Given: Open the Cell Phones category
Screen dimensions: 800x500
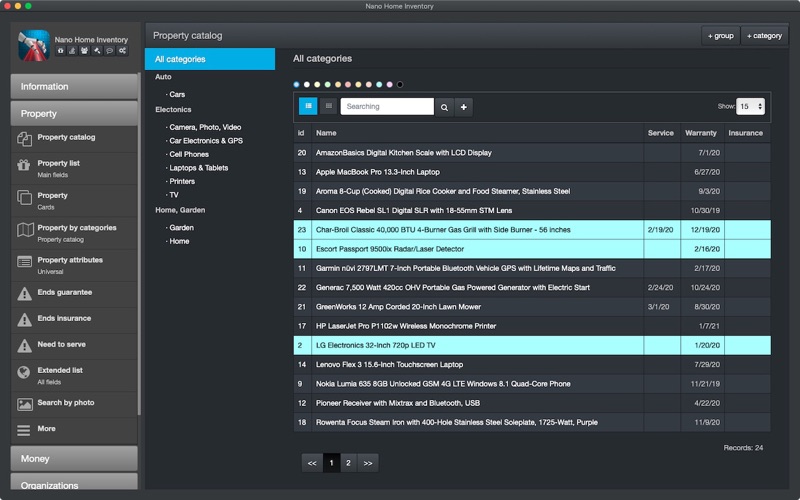Looking at the screenshot, I should tap(189, 154).
